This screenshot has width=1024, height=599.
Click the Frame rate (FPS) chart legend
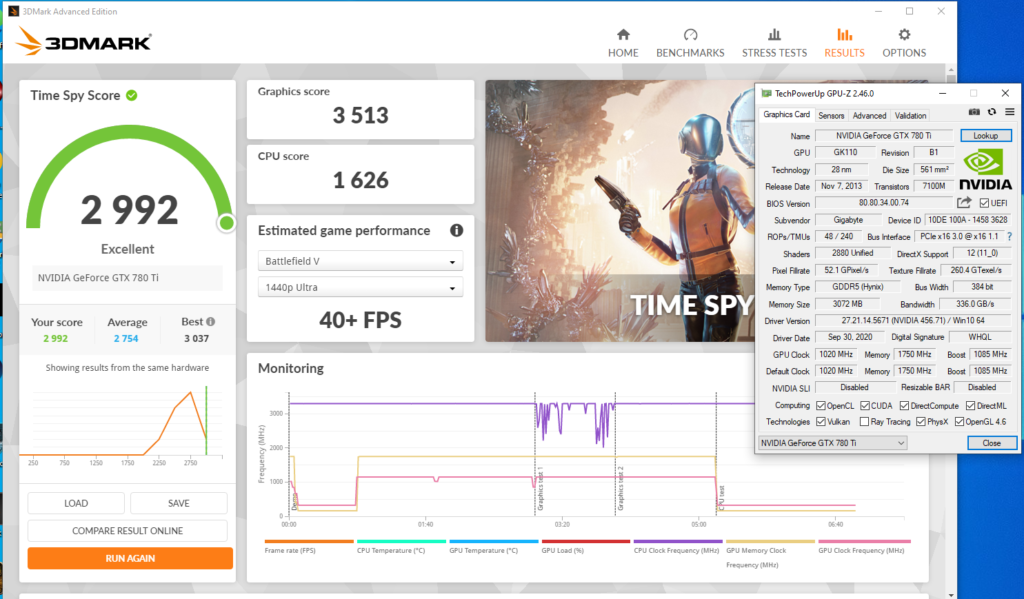coord(309,547)
